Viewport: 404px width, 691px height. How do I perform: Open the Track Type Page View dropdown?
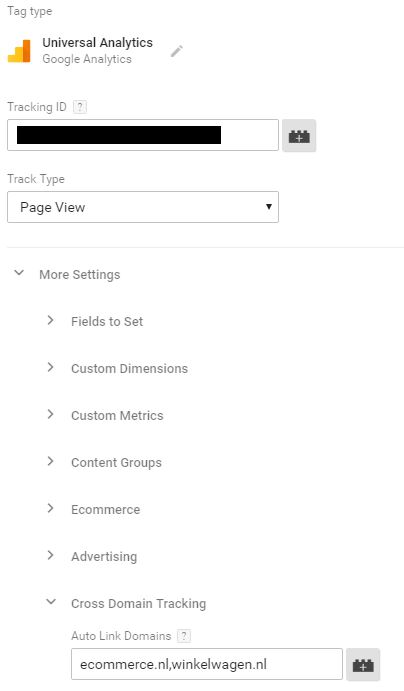tap(143, 207)
